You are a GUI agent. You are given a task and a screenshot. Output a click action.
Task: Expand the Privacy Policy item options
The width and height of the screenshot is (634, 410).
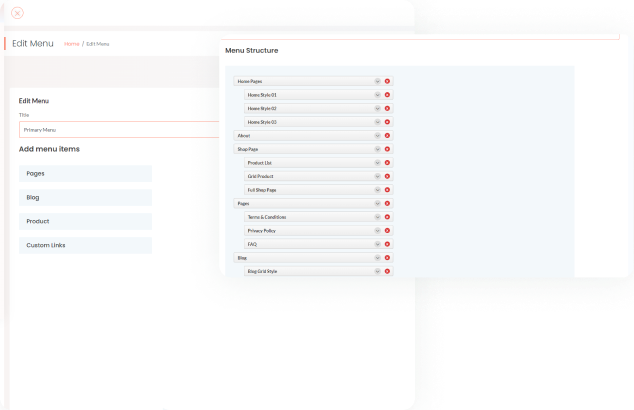point(377,230)
